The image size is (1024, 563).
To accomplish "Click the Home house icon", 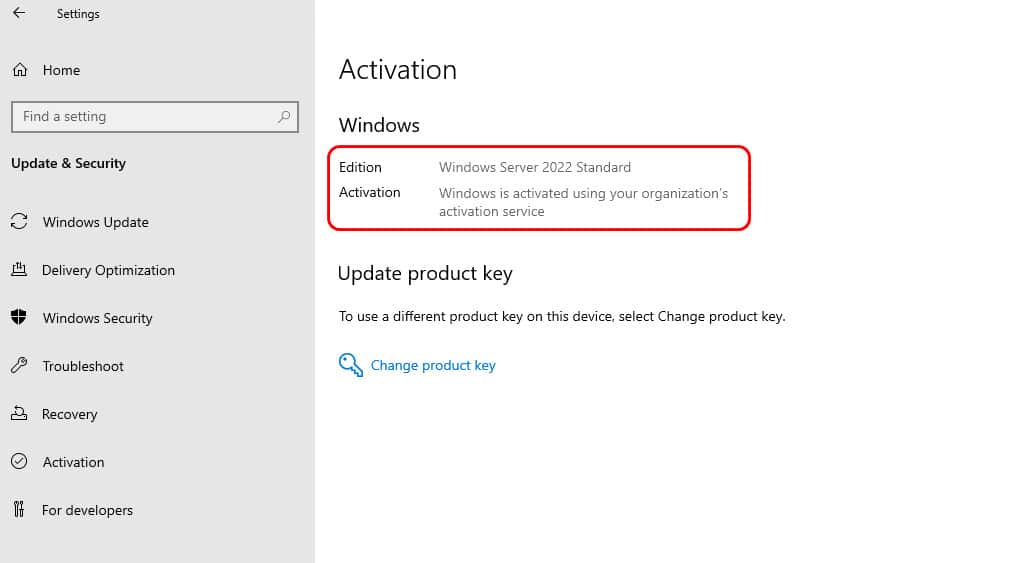I will coord(20,70).
